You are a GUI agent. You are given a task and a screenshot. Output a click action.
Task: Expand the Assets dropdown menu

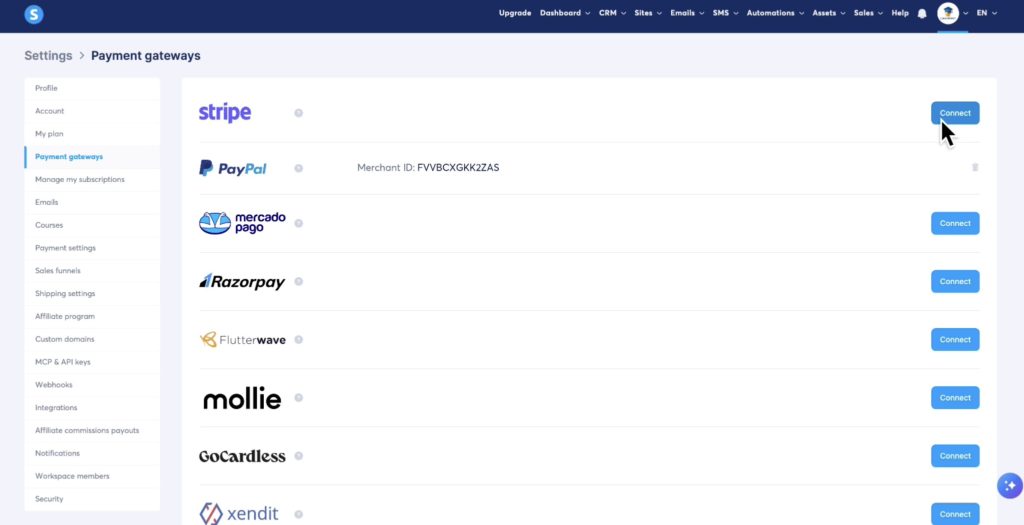(x=829, y=13)
